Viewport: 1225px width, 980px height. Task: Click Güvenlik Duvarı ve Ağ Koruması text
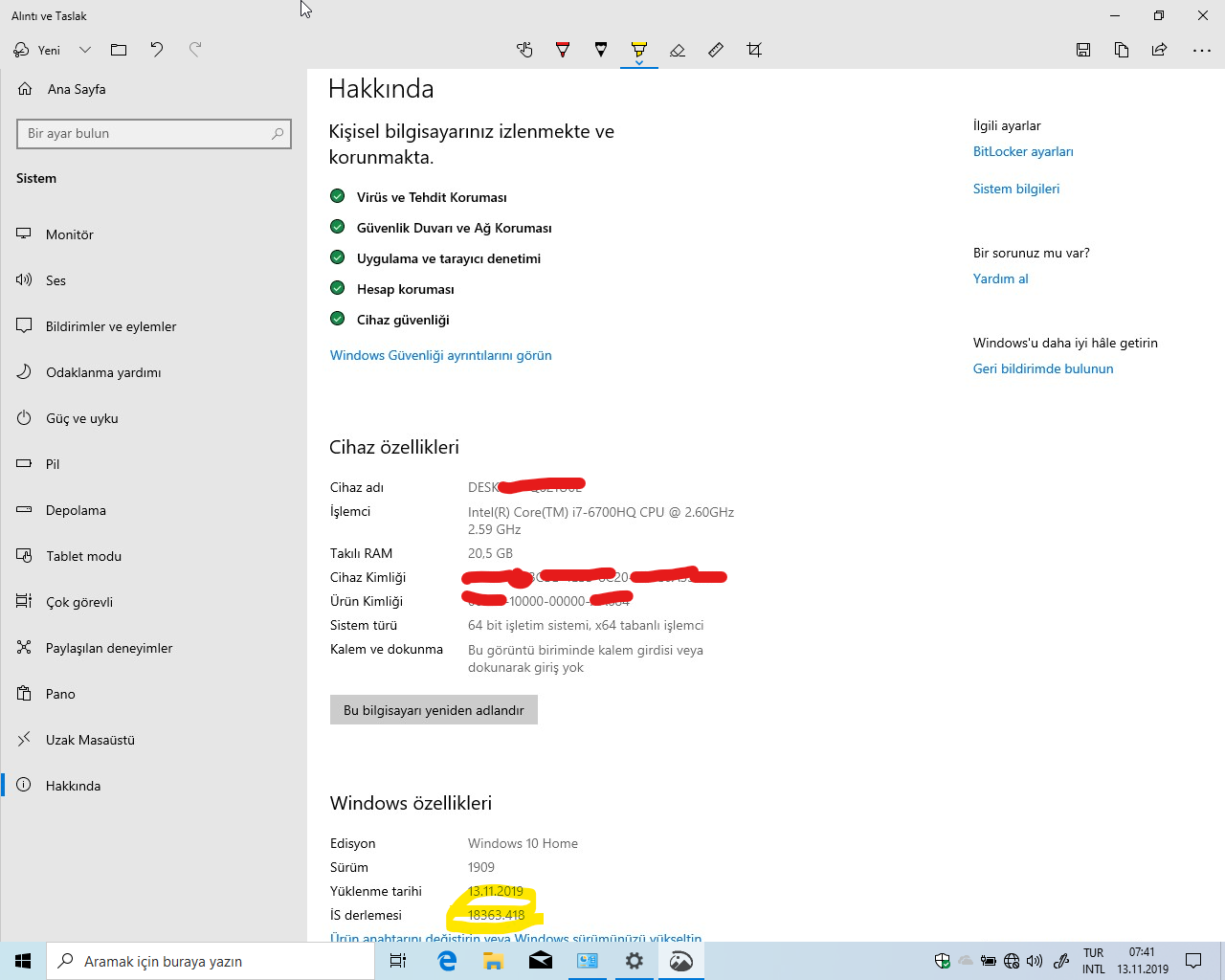point(455,228)
